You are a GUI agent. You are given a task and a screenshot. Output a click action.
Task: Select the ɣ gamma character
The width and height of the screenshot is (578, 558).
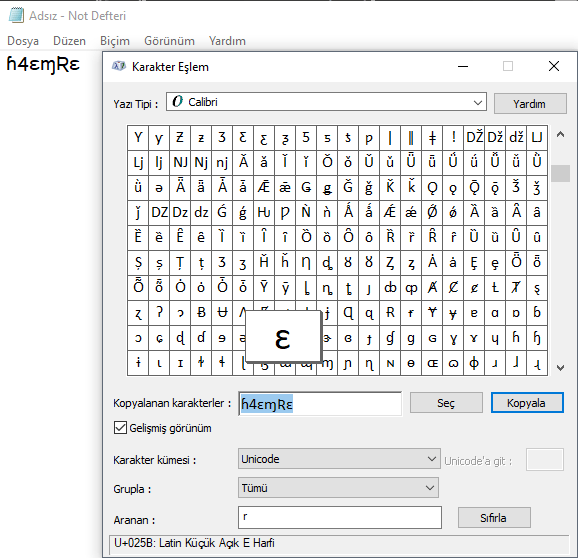(x=453, y=338)
